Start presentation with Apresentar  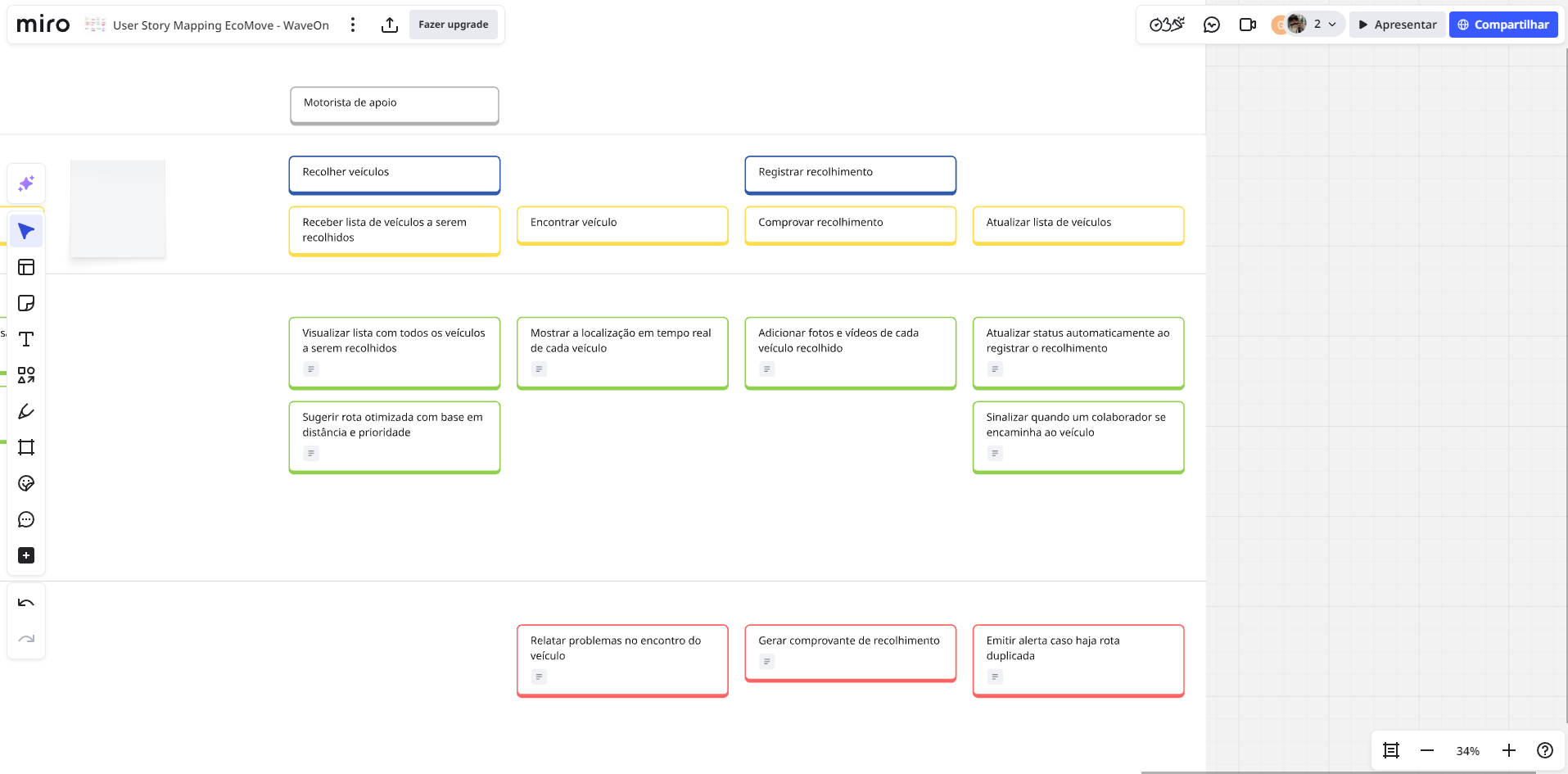click(x=1397, y=25)
